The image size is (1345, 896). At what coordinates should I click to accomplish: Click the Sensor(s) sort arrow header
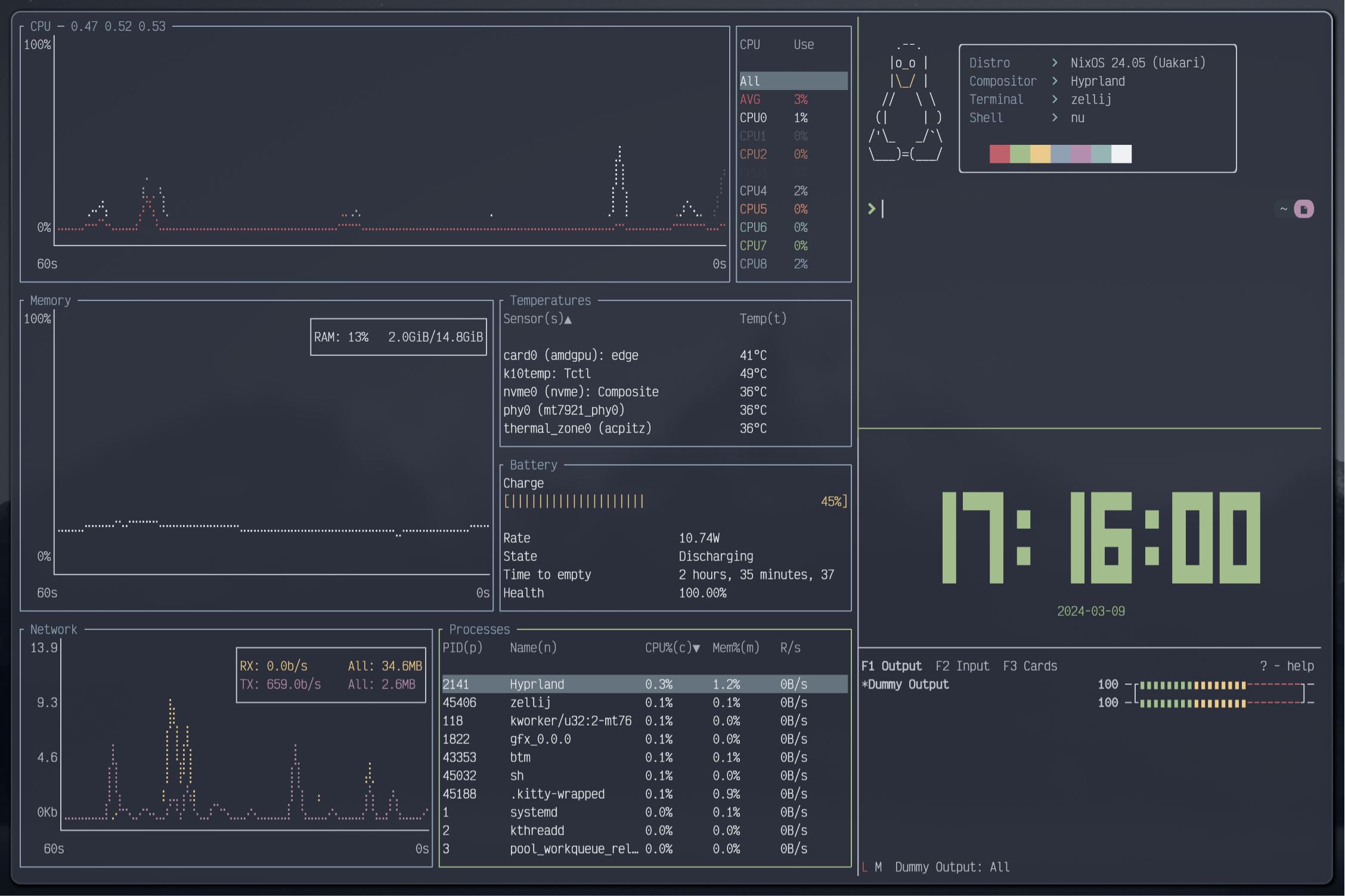[x=537, y=319]
